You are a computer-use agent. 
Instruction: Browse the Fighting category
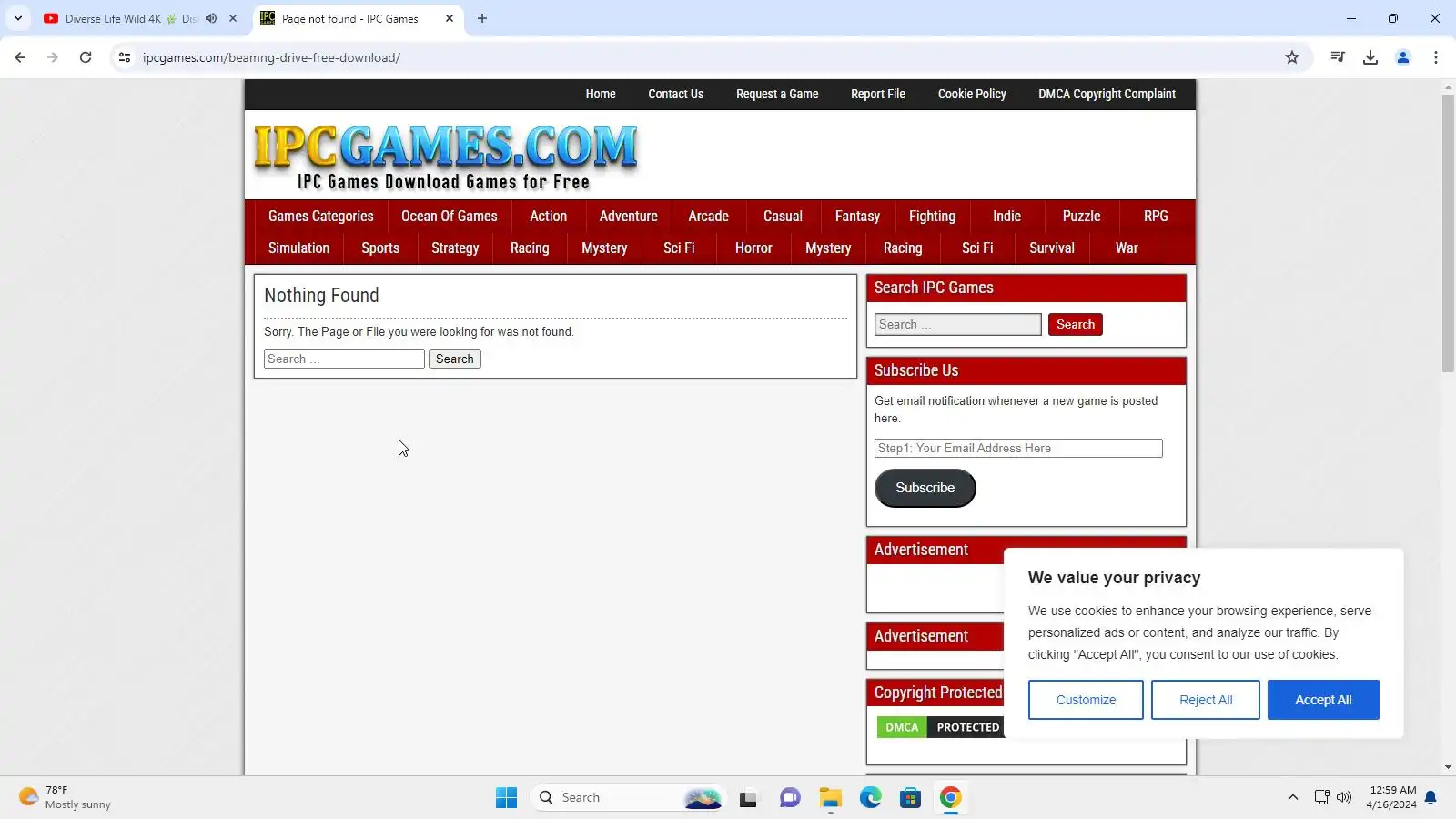point(933,217)
